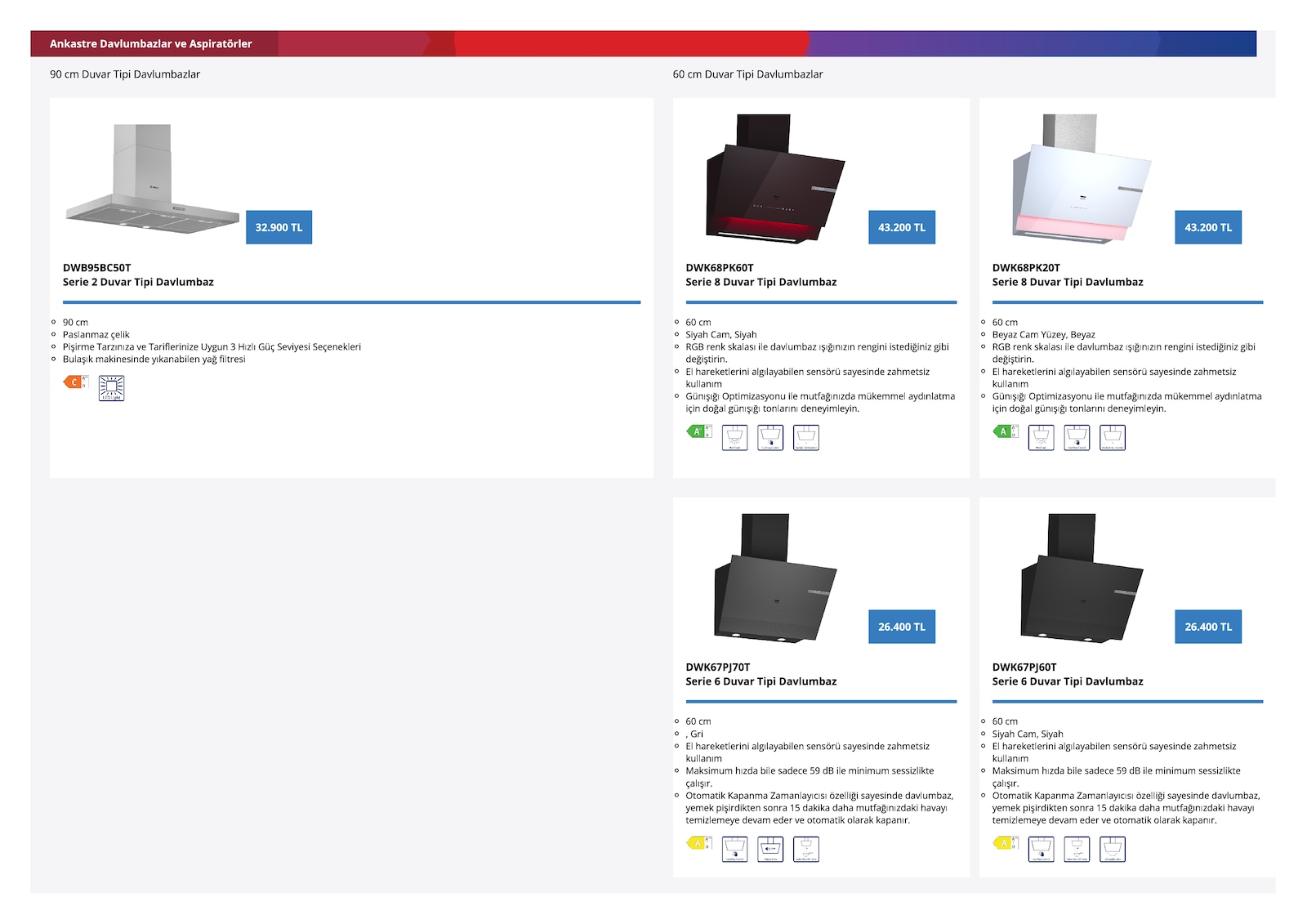1307x924 pixels.
Task: Select the model code DWK67PJ60T
Action: click(x=1024, y=667)
